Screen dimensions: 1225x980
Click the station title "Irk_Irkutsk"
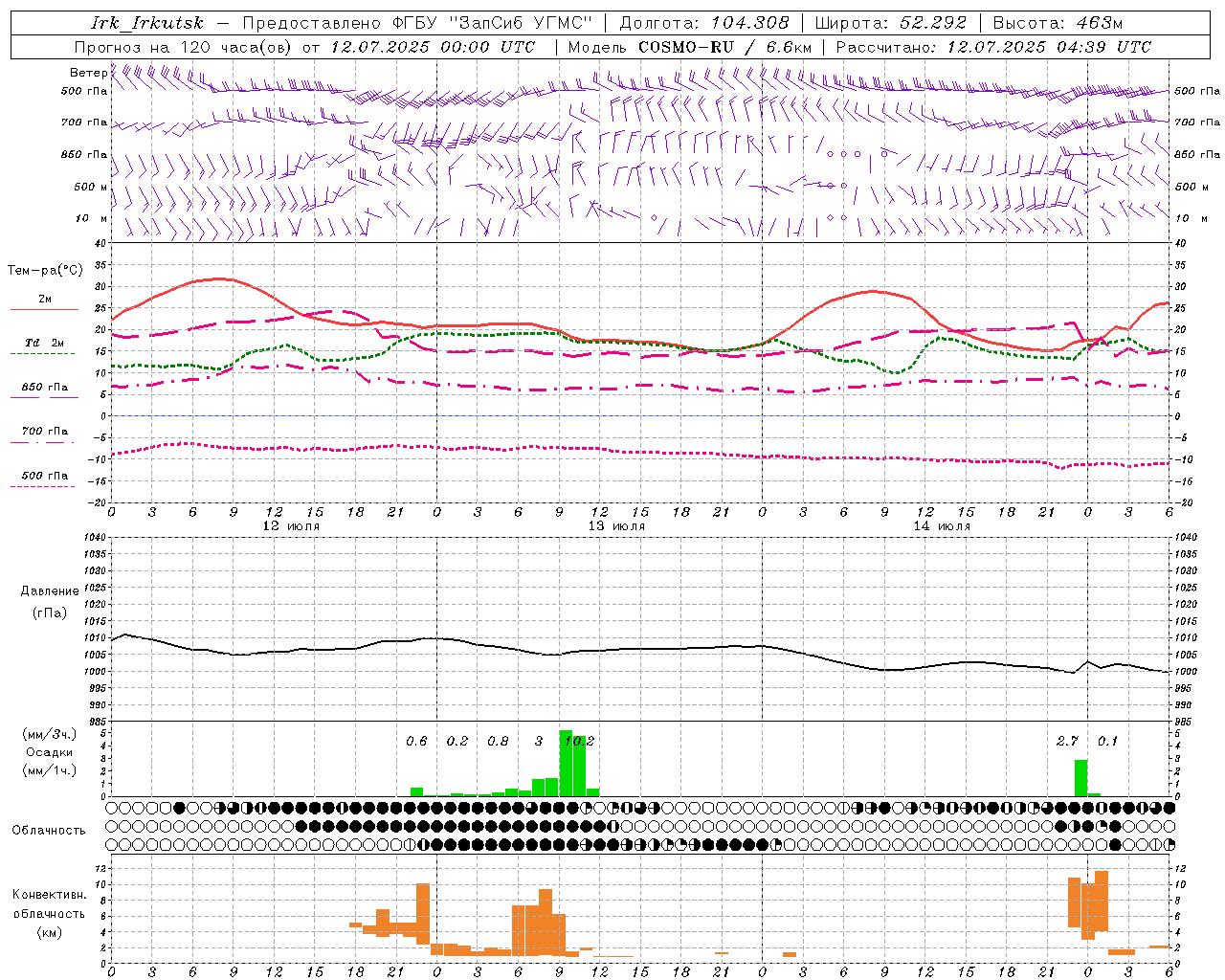click(147, 23)
